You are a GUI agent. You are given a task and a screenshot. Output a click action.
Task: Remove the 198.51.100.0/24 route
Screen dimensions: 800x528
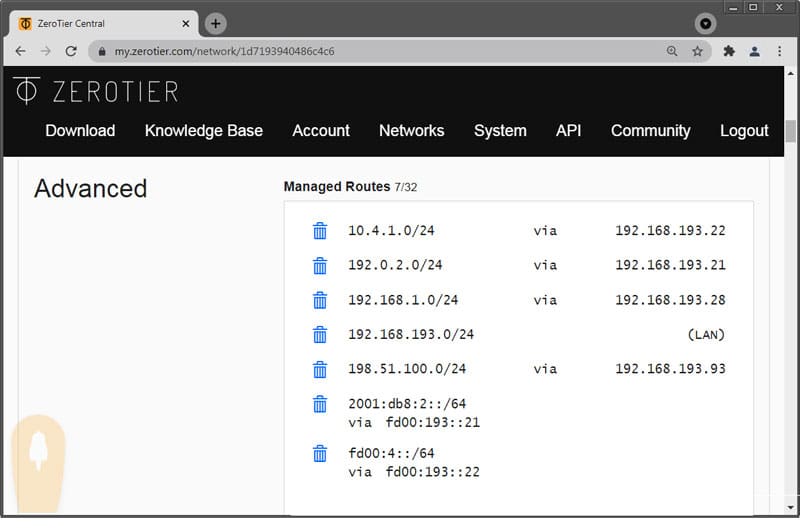click(x=320, y=369)
